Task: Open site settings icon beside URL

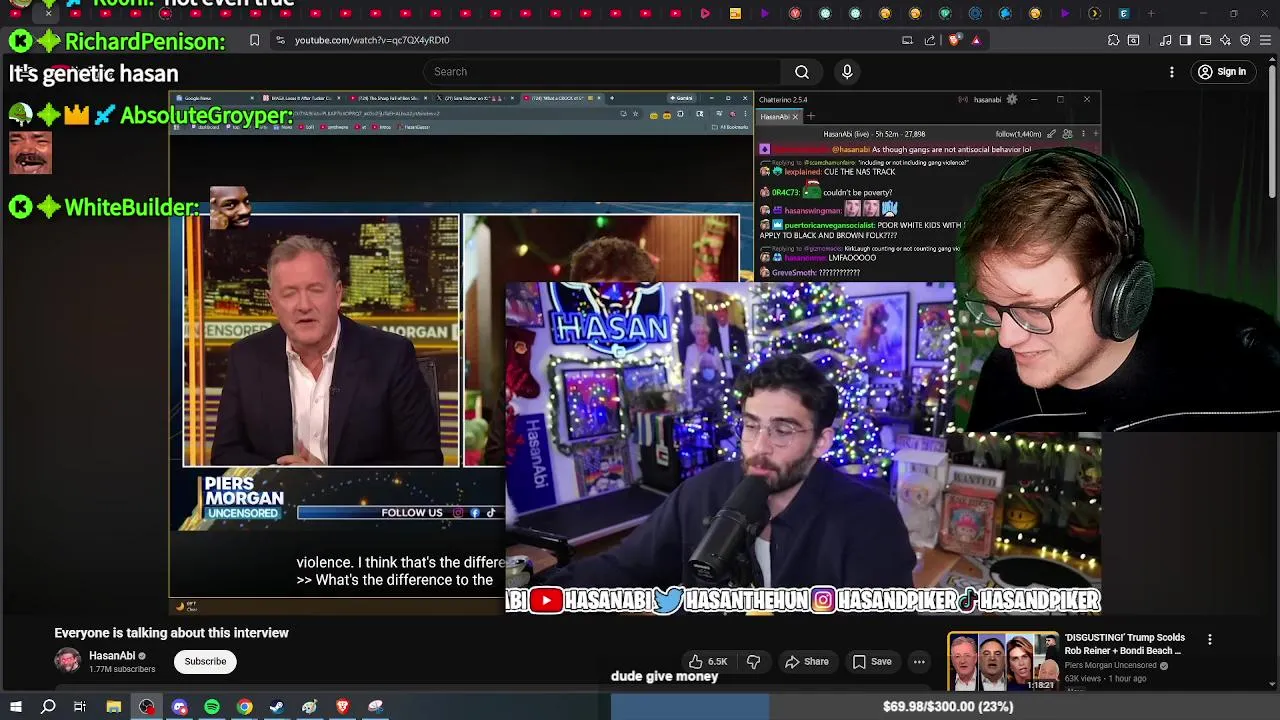Action: point(280,40)
